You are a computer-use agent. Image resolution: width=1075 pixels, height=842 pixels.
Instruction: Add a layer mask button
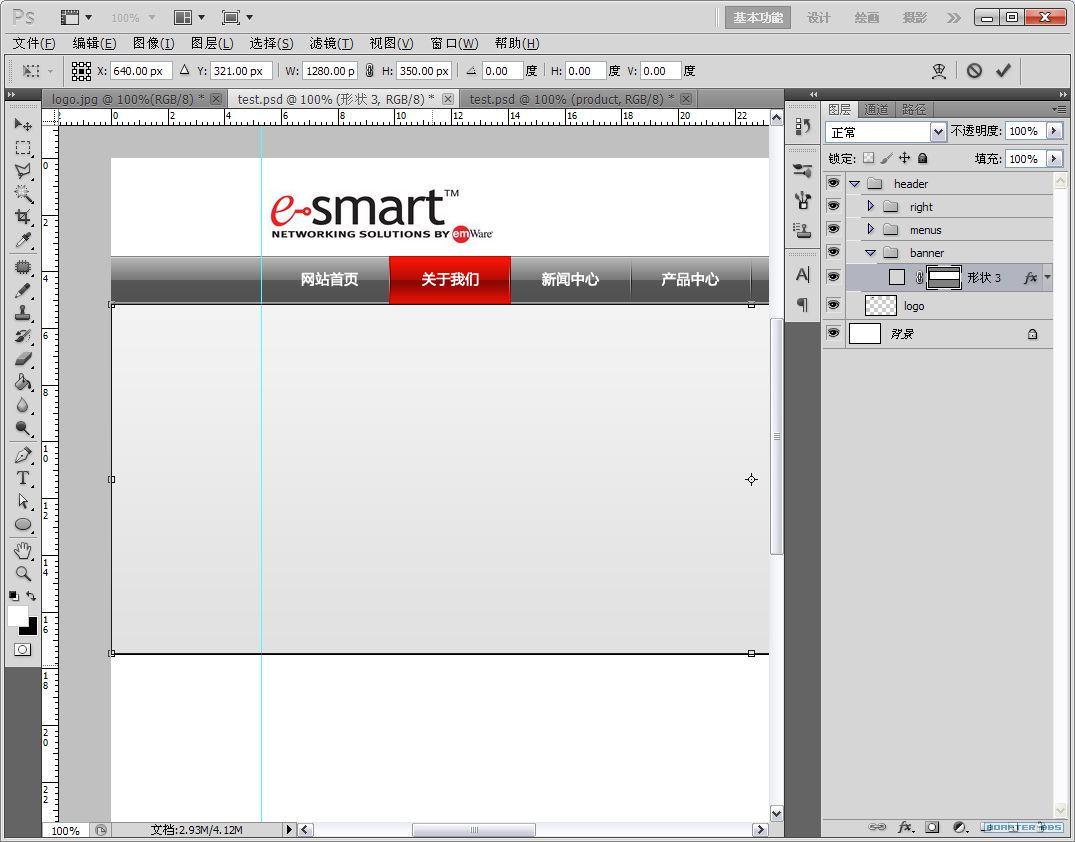pyautogui.click(x=932, y=827)
